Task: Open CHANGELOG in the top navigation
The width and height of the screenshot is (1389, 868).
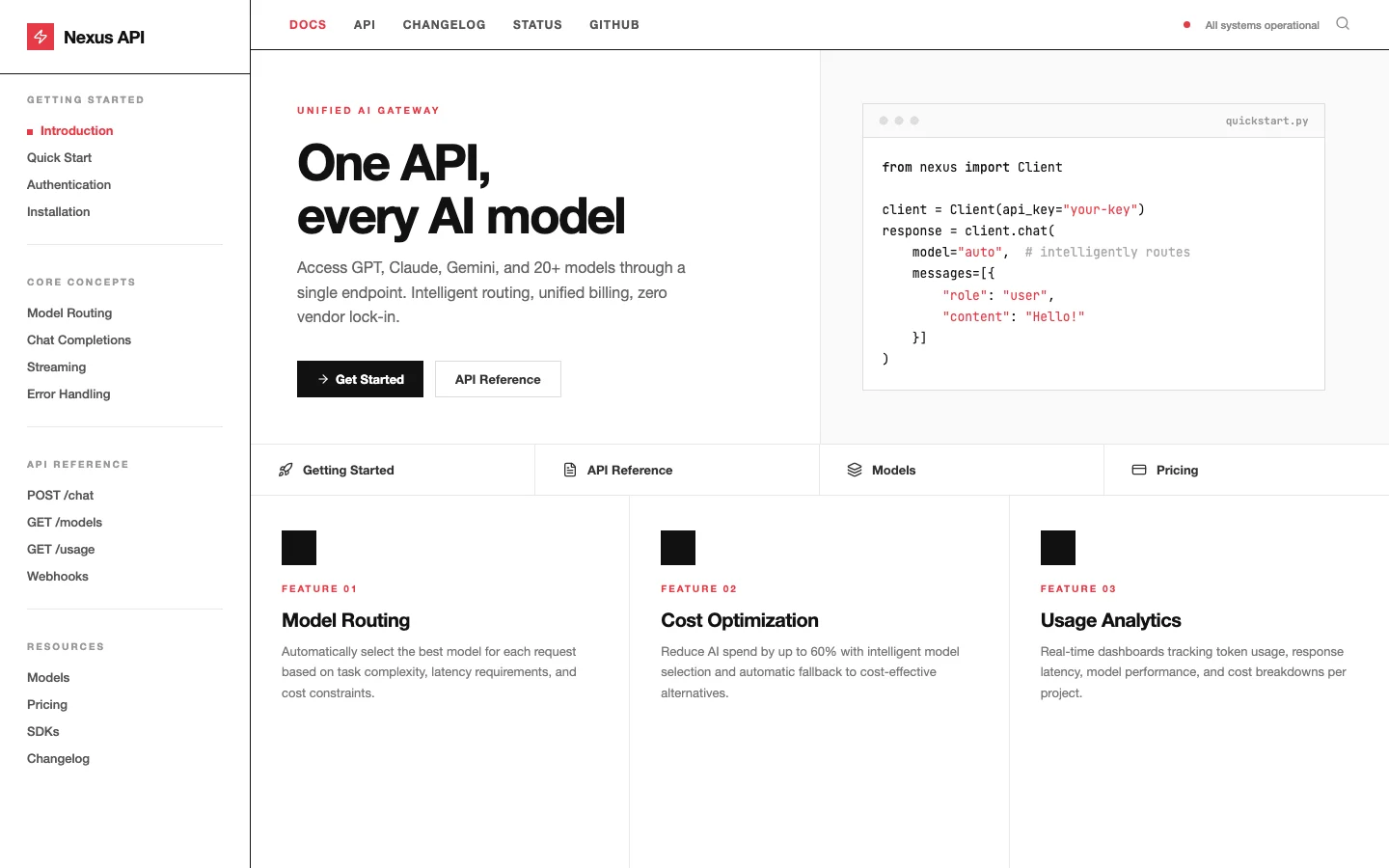Action: (444, 25)
